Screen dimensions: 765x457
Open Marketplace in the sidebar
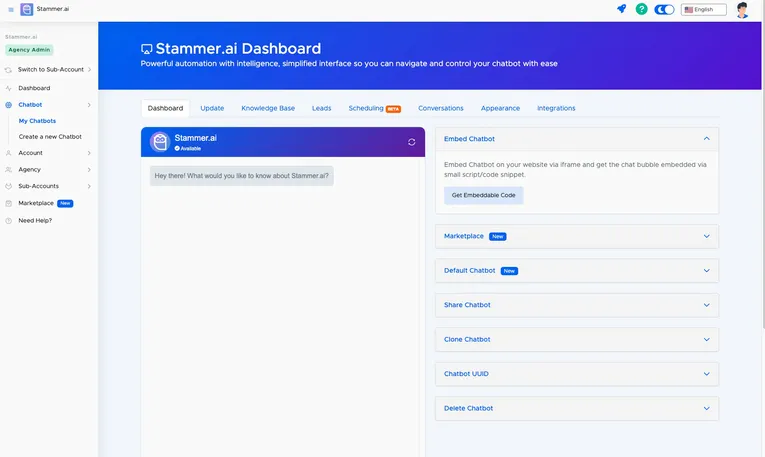(x=36, y=203)
